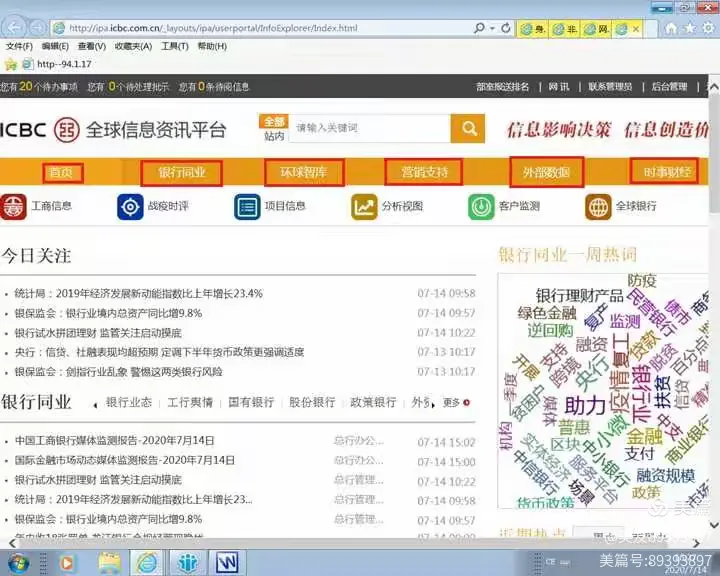This screenshot has height=576, width=720.
Task: Go to the 环球智库 navigation tab
Action: [x=304, y=173]
